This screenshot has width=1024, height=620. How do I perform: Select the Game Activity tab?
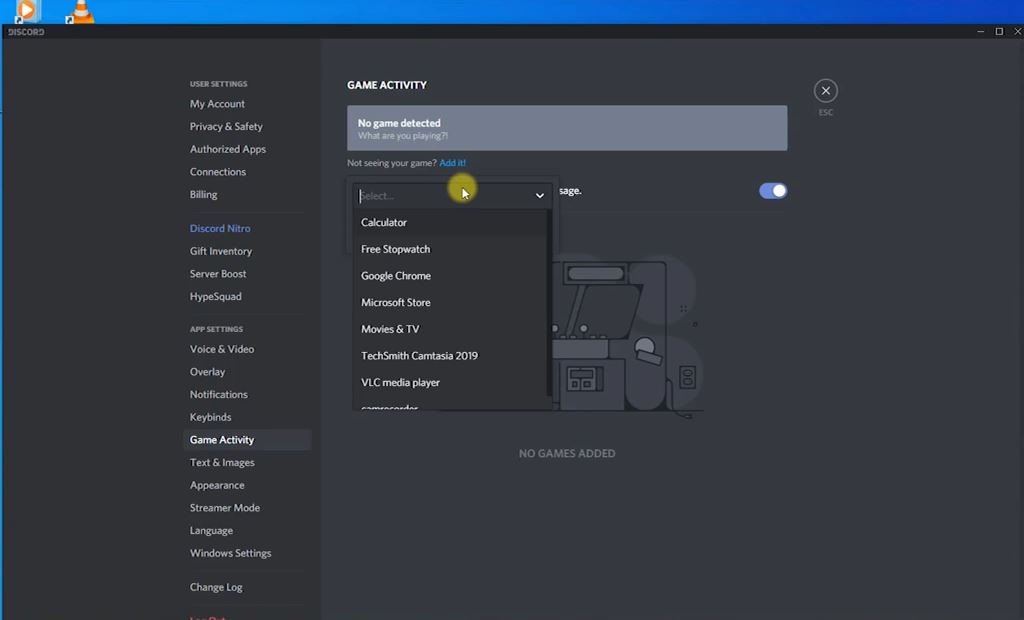(247, 440)
